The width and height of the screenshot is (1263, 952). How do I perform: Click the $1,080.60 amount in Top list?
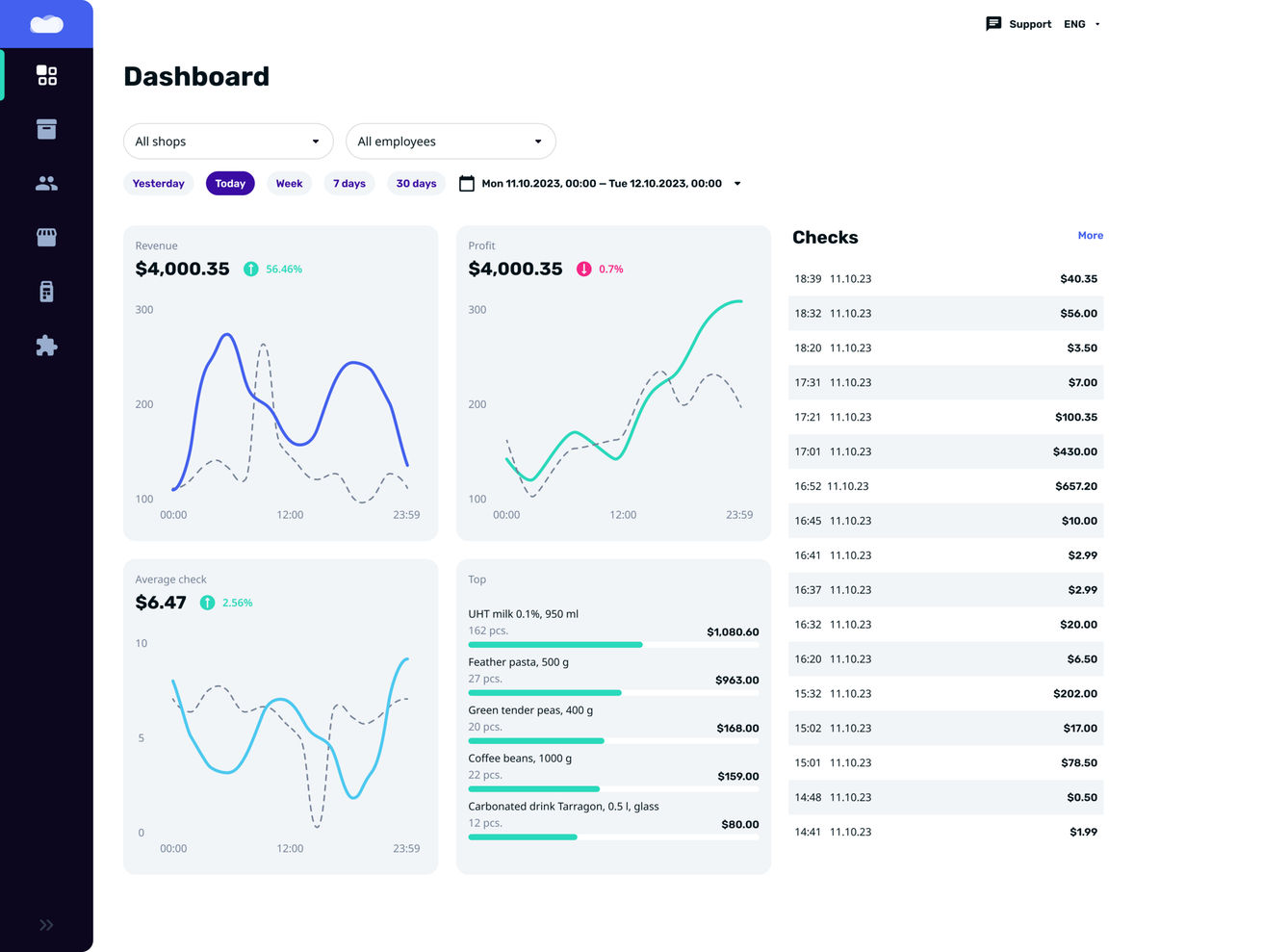(733, 632)
